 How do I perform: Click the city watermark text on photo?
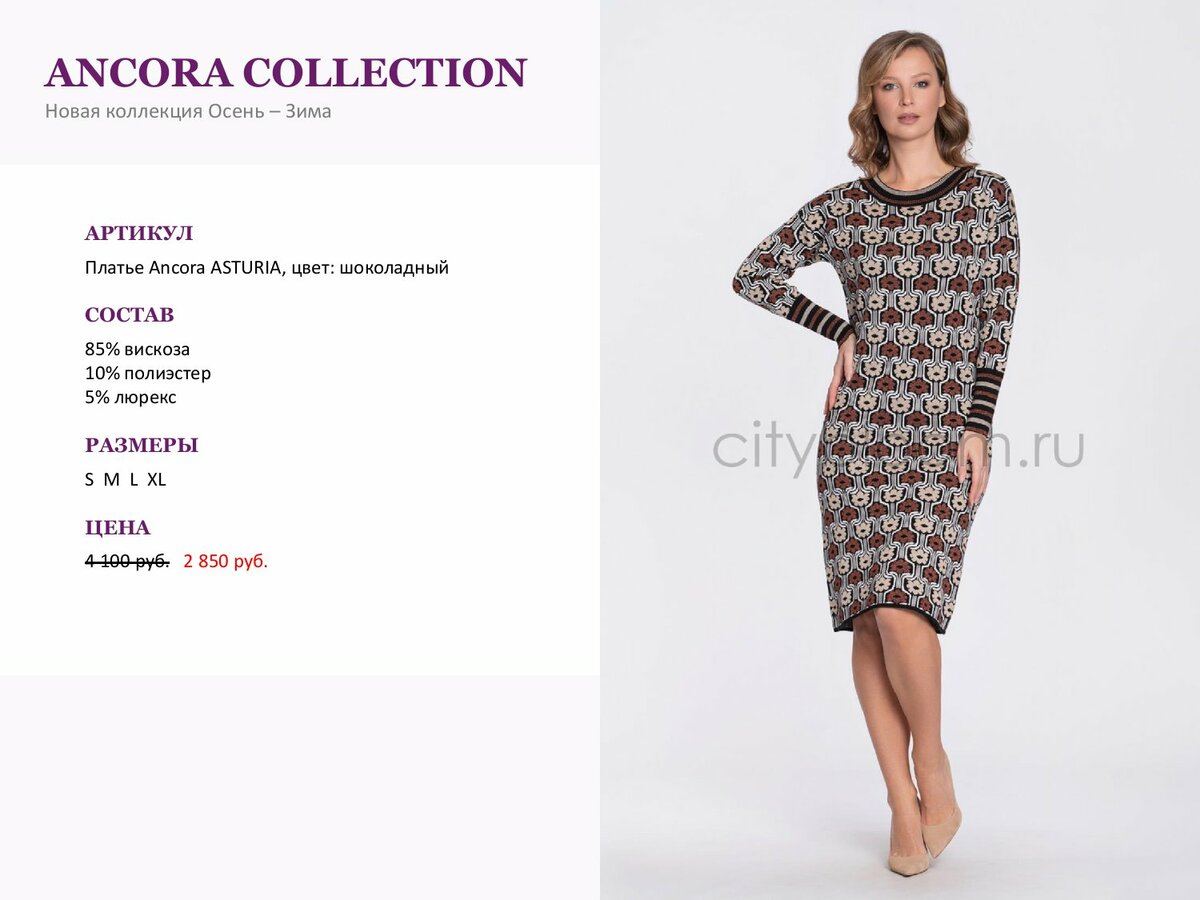click(898, 448)
